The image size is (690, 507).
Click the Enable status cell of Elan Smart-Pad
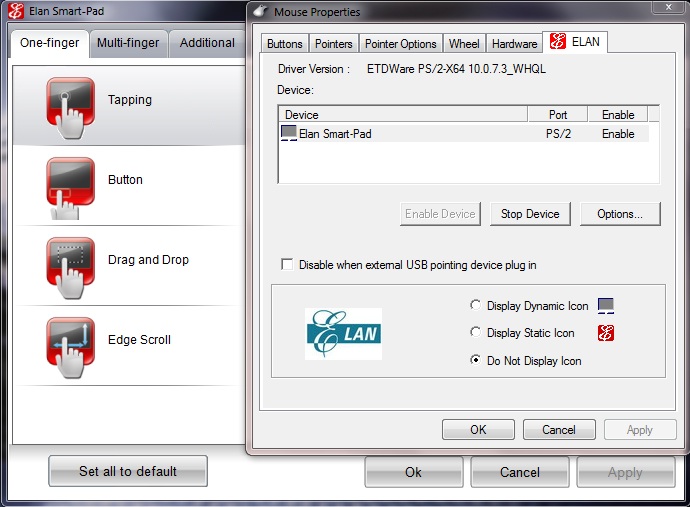pos(618,134)
